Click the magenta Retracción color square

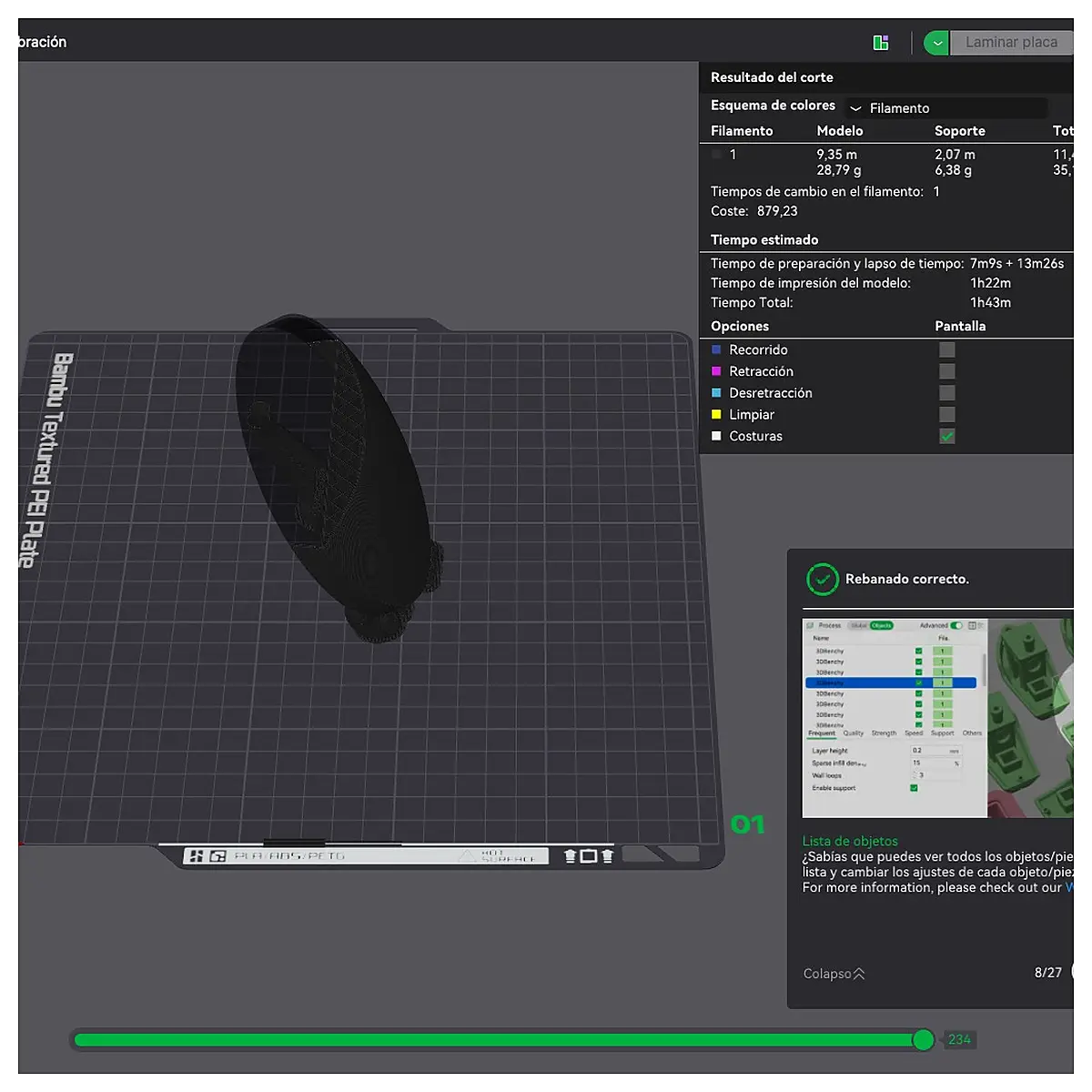point(716,371)
